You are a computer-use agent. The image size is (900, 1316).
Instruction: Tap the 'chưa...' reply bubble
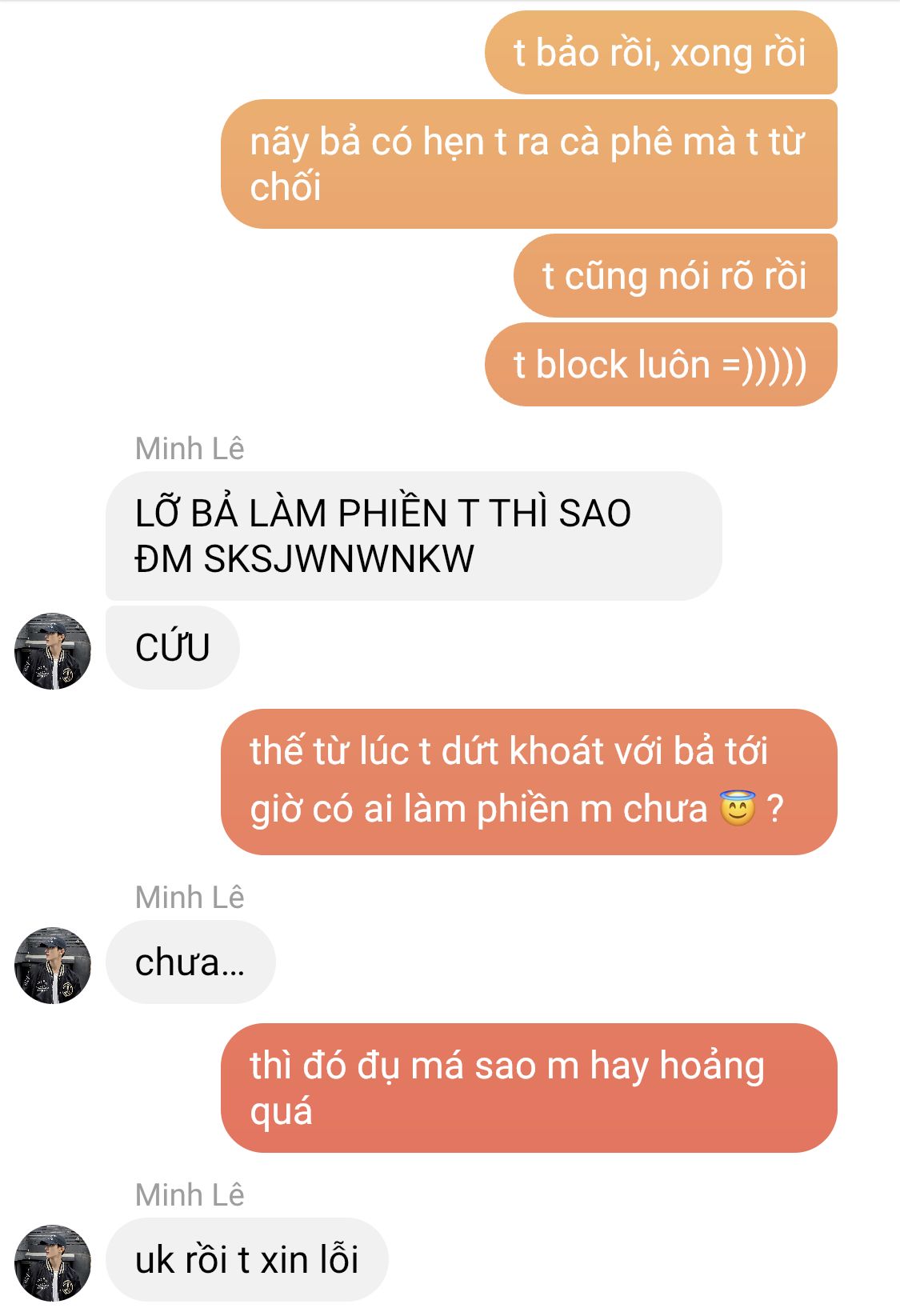[190, 962]
